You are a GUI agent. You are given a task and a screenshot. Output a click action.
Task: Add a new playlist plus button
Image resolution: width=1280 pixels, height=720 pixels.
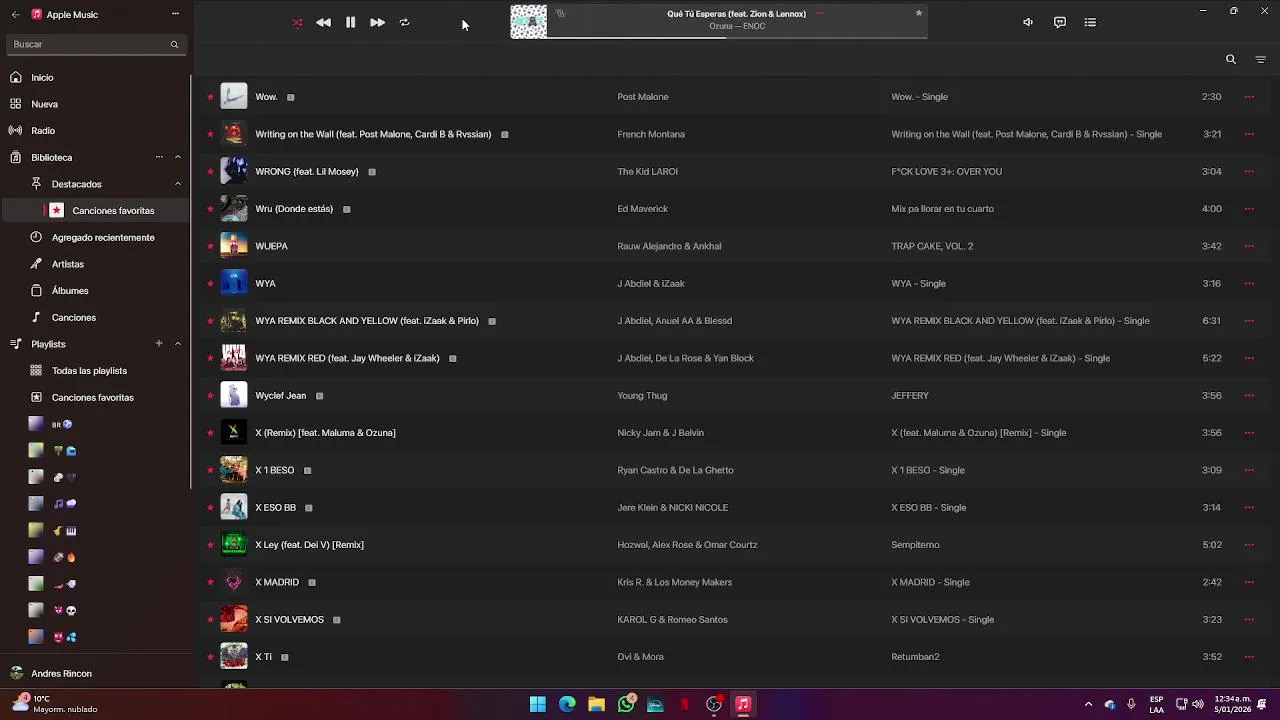tap(159, 344)
